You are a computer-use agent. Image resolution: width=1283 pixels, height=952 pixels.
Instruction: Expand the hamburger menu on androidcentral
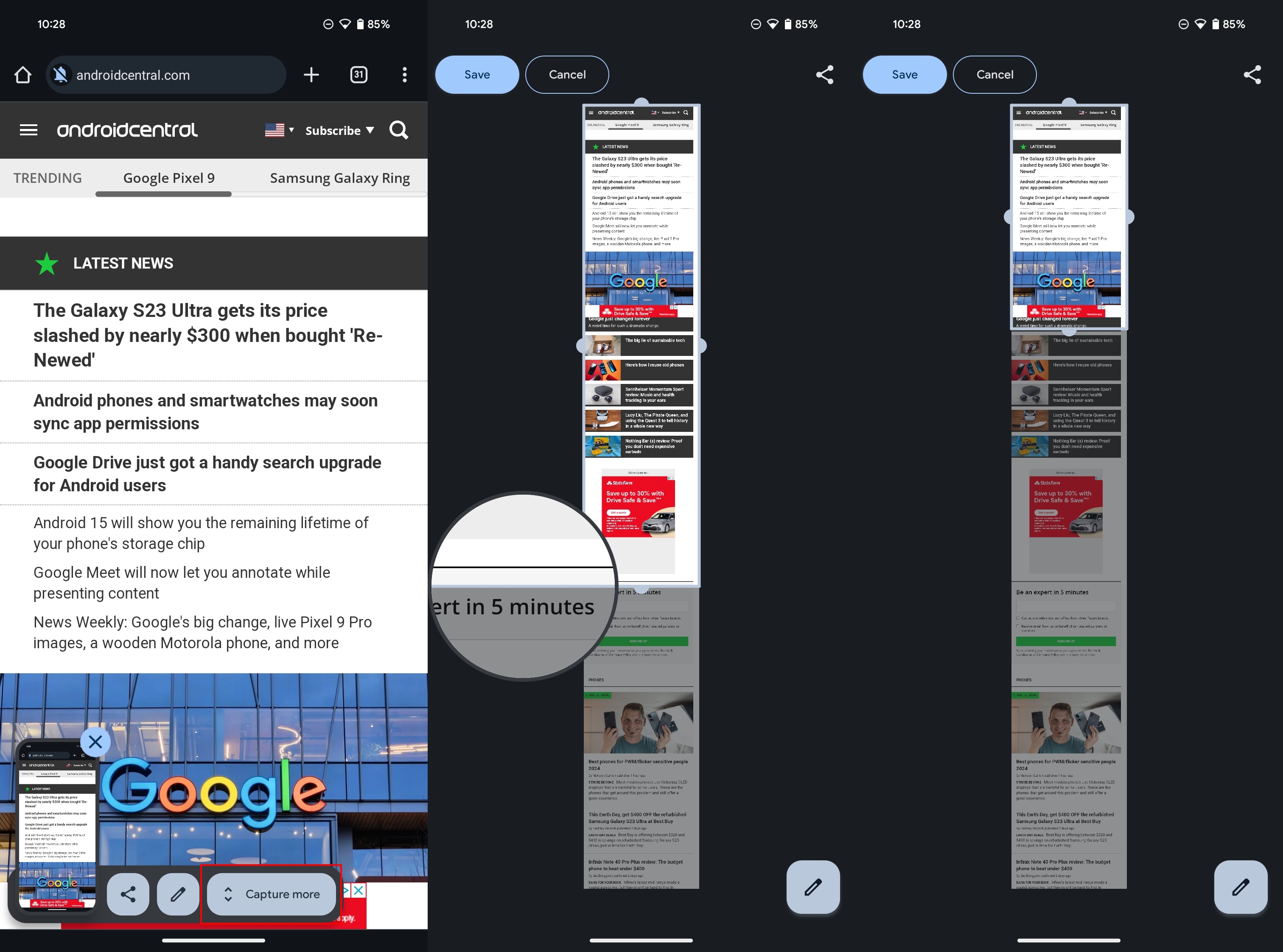pyautogui.click(x=28, y=129)
